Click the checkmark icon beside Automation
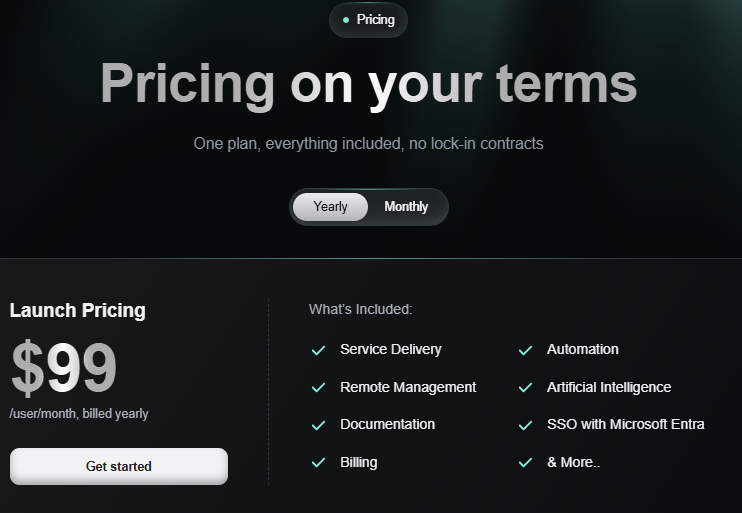 525,350
